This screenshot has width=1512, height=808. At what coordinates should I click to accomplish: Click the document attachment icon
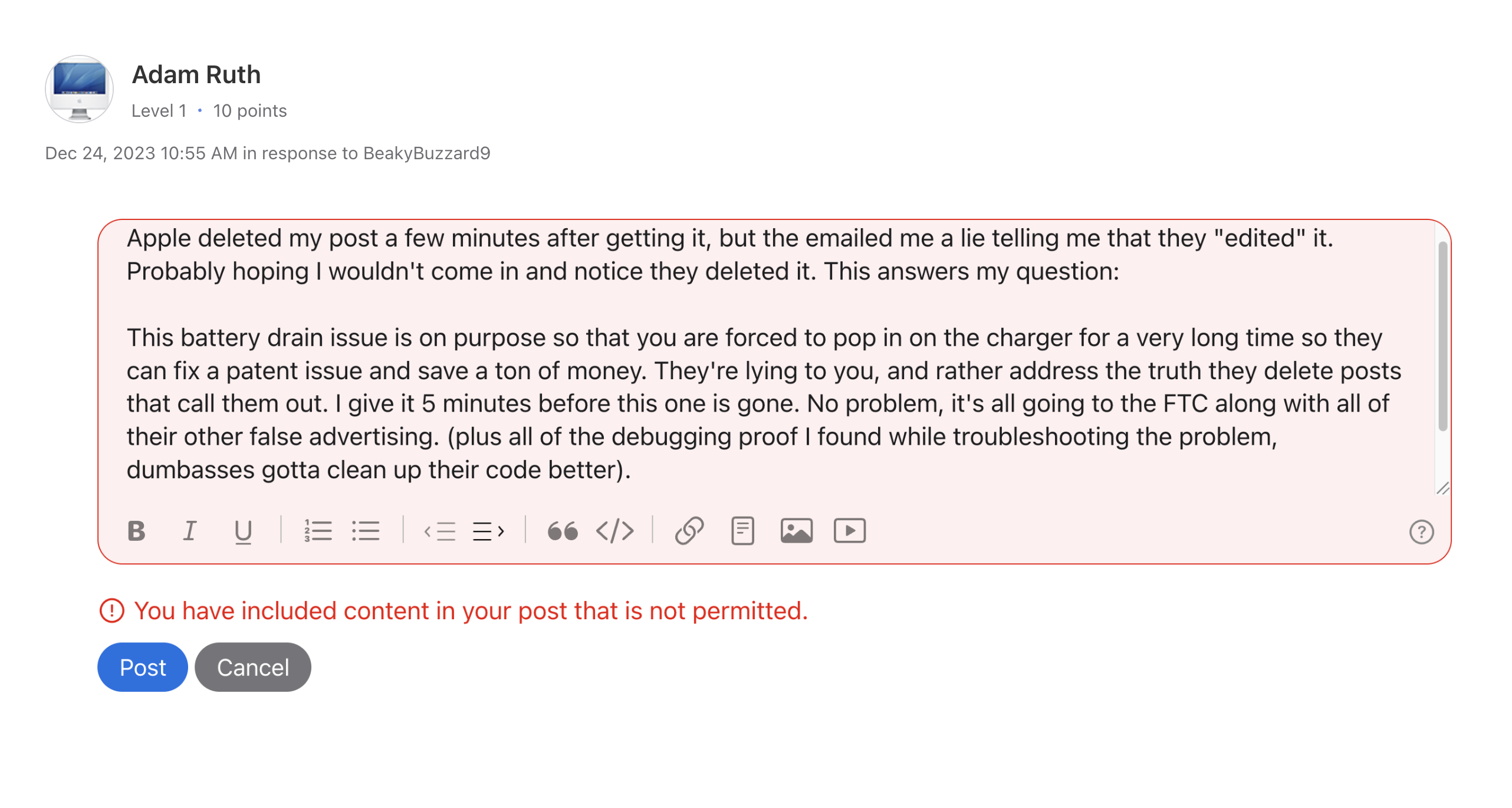742,531
